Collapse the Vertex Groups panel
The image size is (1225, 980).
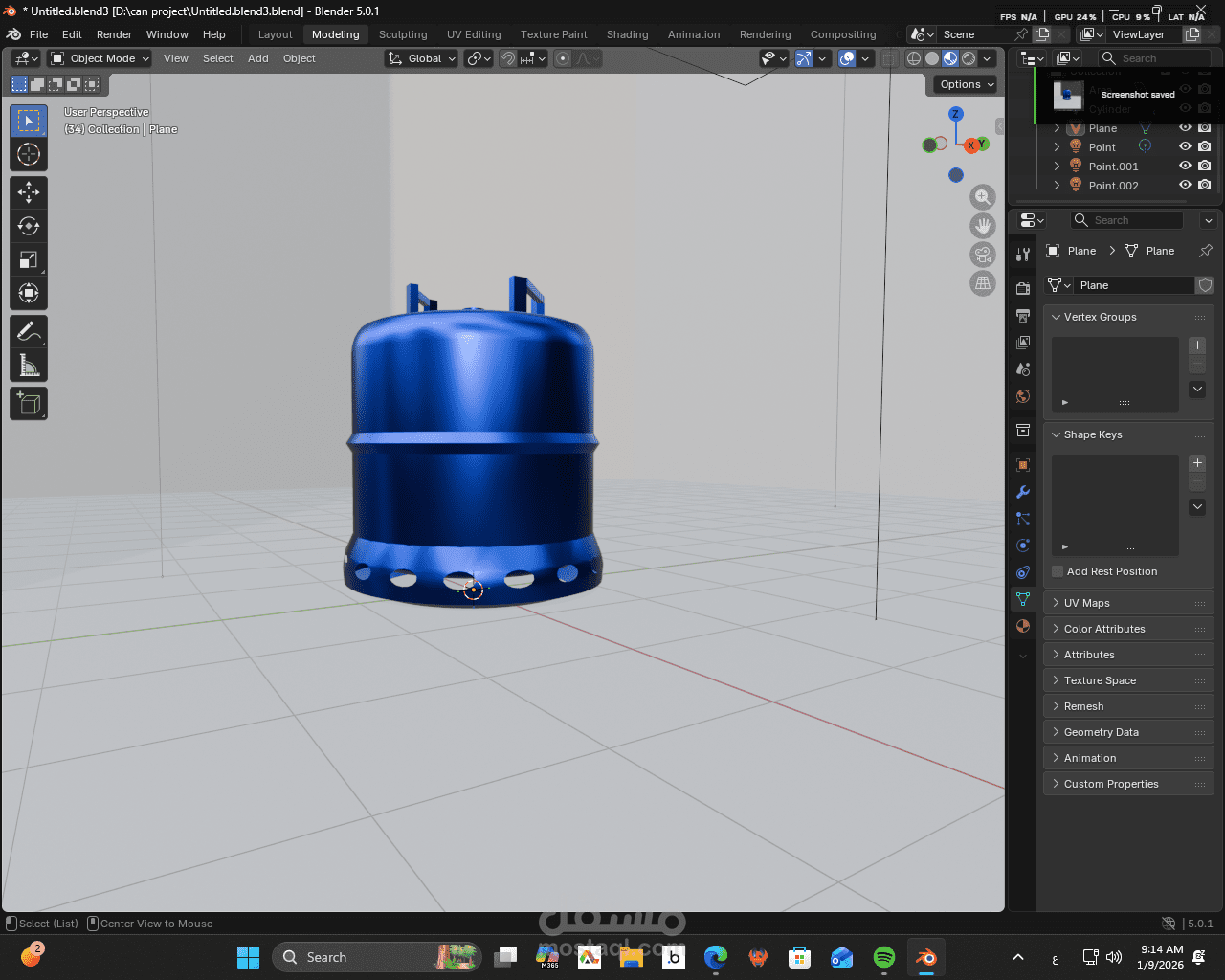pos(1056,317)
